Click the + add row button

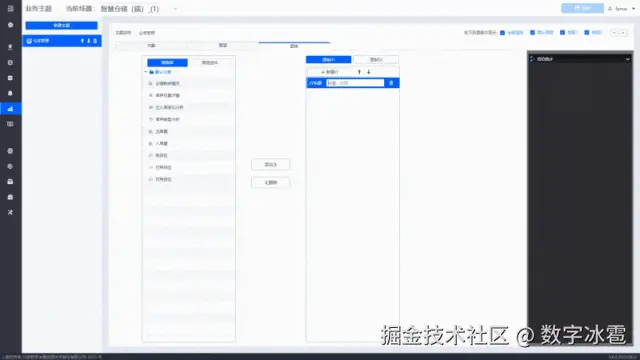tap(330, 72)
